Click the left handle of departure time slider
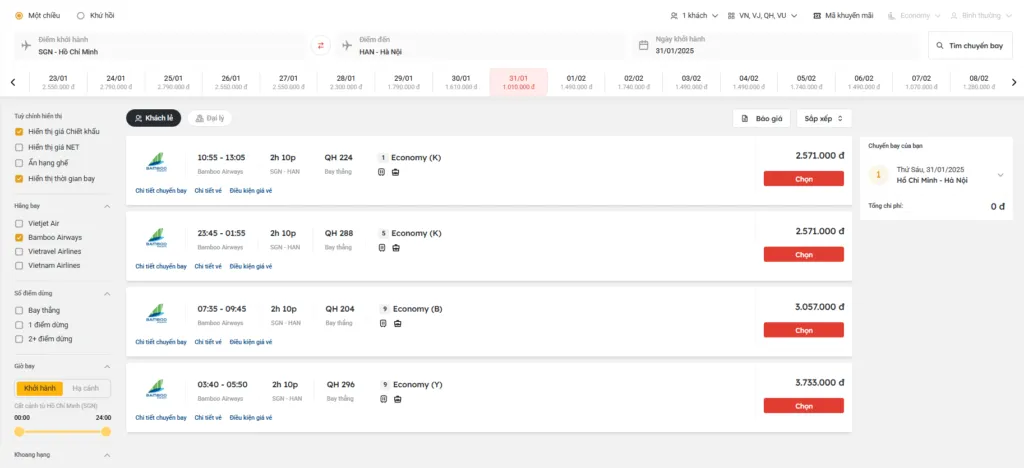1024x468 pixels. point(19,431)
